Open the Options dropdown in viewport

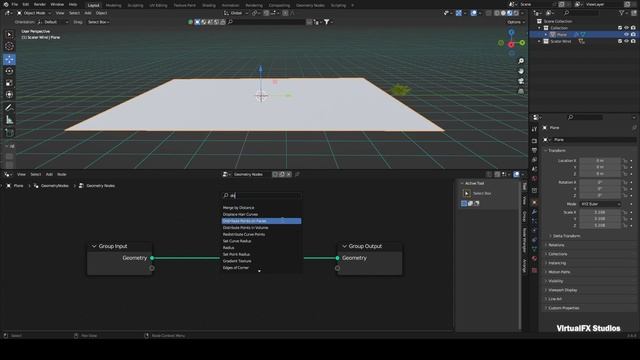516,22
